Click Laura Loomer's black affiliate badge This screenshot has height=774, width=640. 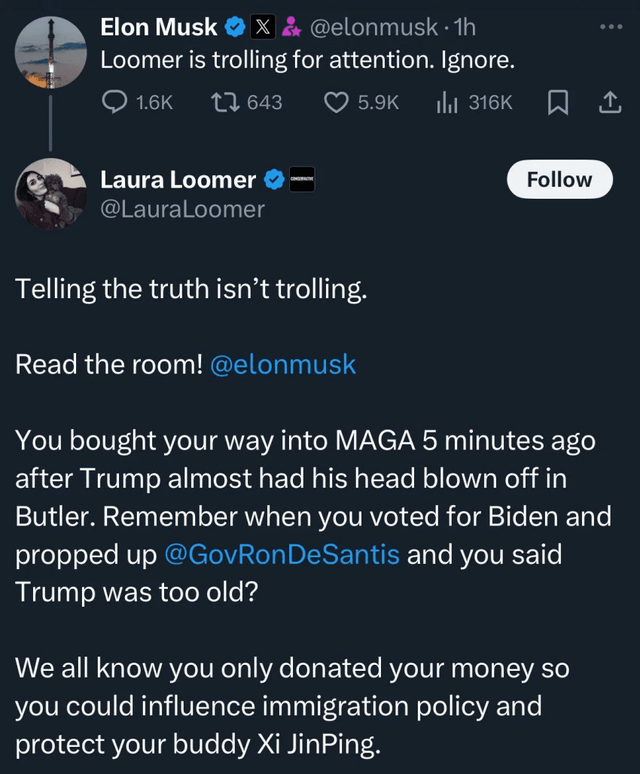301,180
